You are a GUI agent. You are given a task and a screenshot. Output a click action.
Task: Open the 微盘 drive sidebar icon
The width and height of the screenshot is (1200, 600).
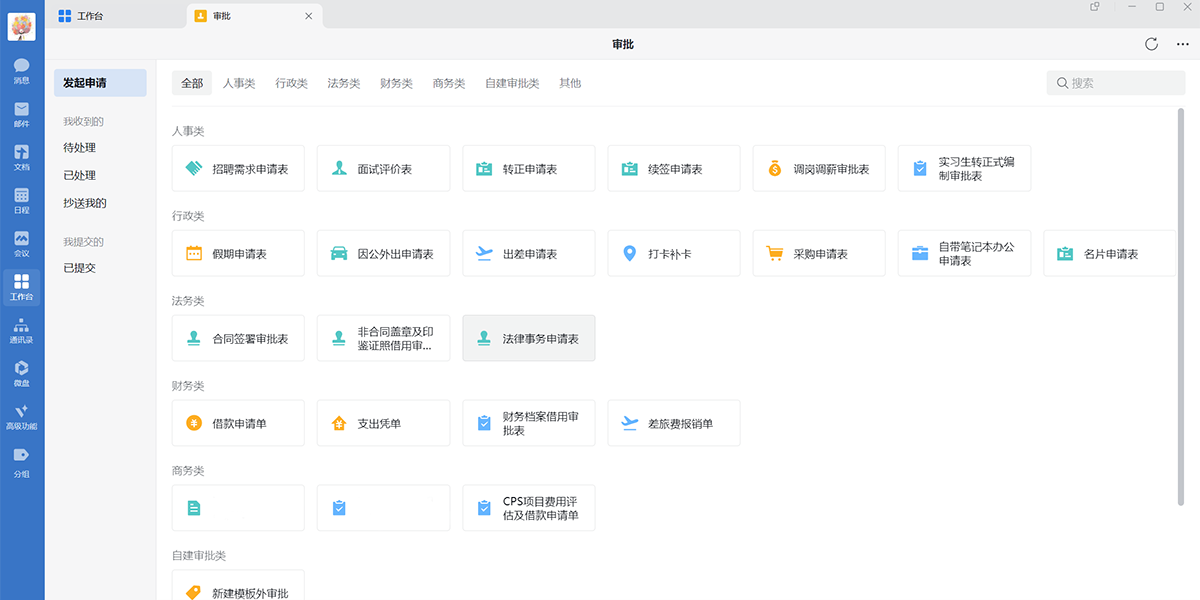tap(21, 373)
